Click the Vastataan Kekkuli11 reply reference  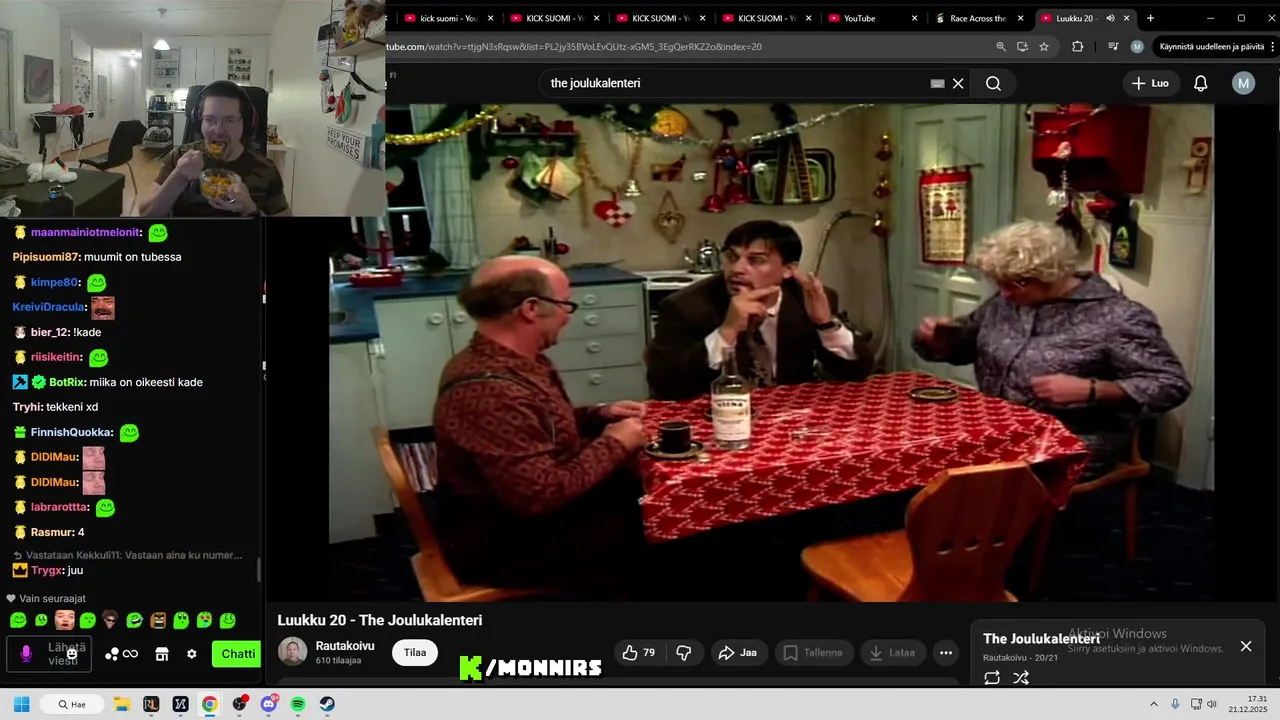[127, 555]
